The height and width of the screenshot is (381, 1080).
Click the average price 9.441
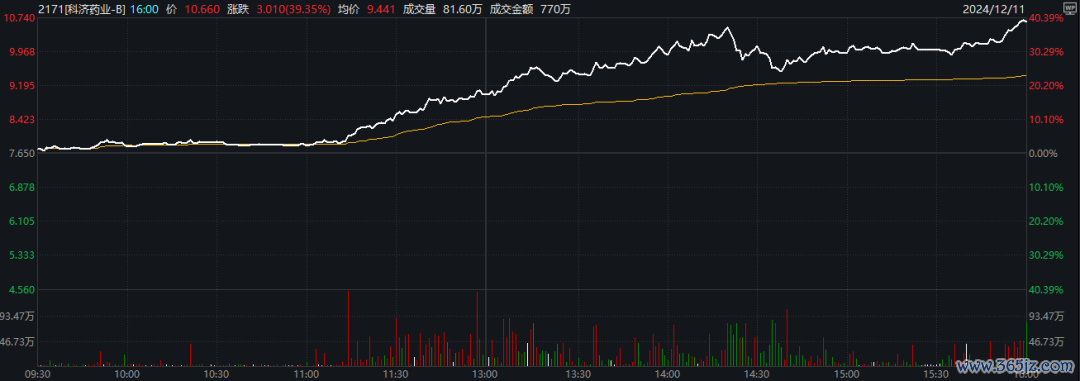point(382,9)
